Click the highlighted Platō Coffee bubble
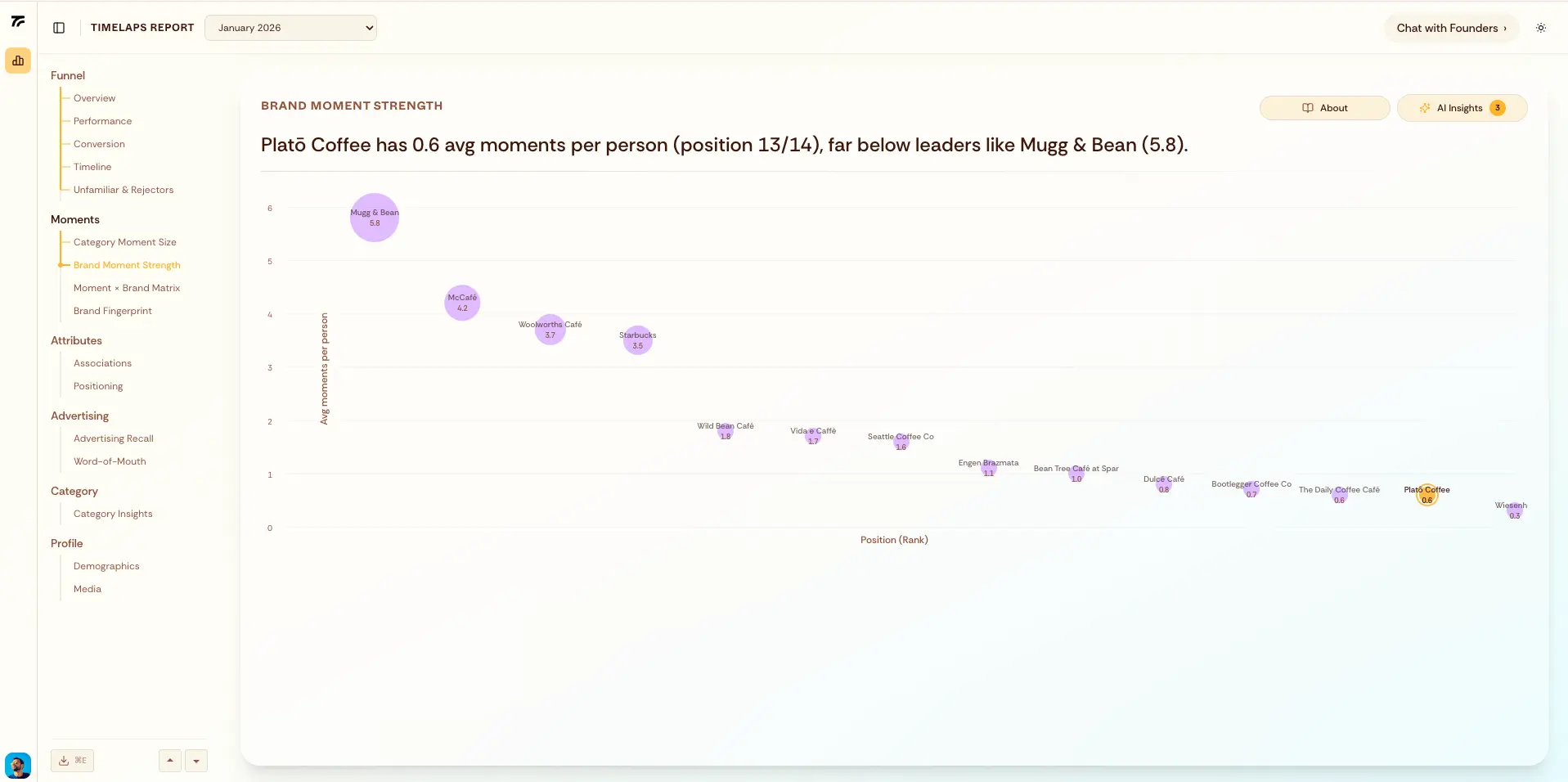Screen dimensions: 1568x782 [x=1427, y=495]
